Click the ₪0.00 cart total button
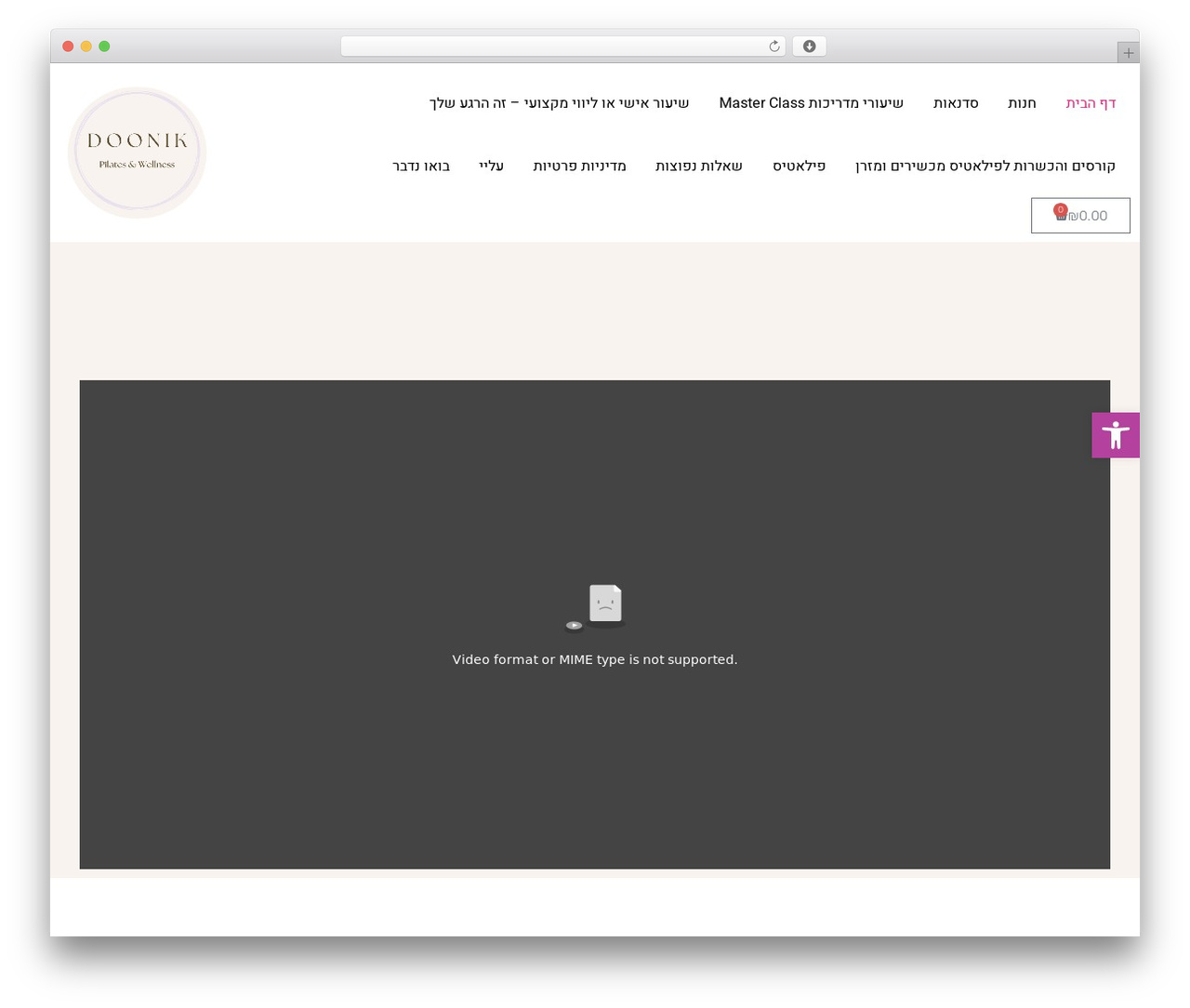The image size is (1190, 1008). click(x=1080, y=216)
